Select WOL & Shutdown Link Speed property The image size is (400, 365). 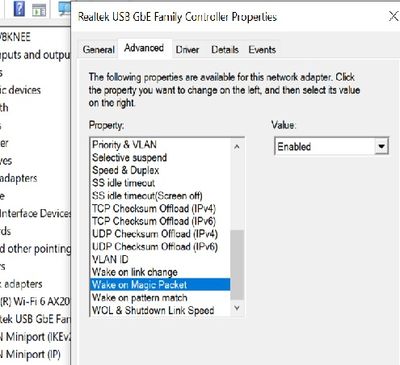[153, 310]
